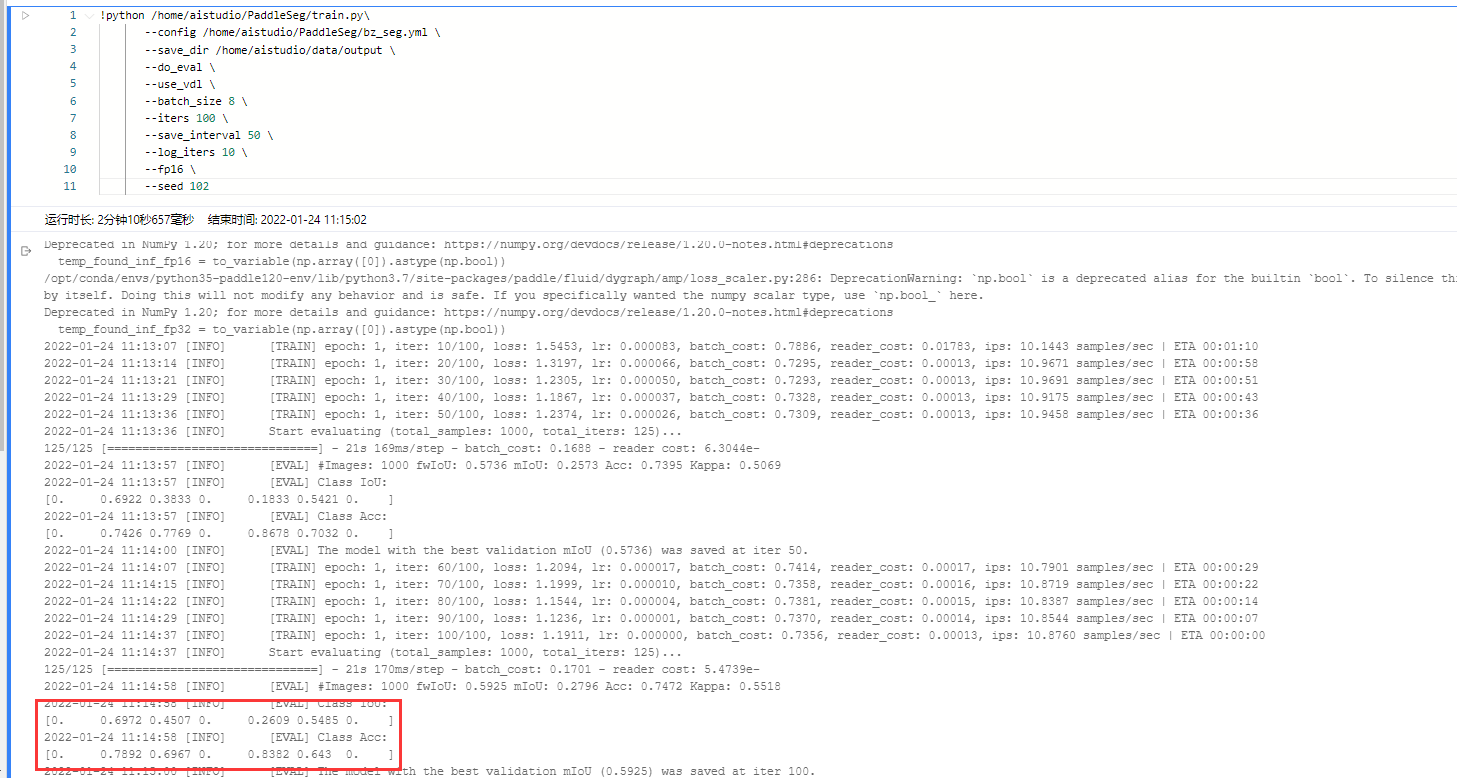Click the 'temp_found_inf_fp32 = to_variable' output line
The image size is (1457, 778).
282,329
